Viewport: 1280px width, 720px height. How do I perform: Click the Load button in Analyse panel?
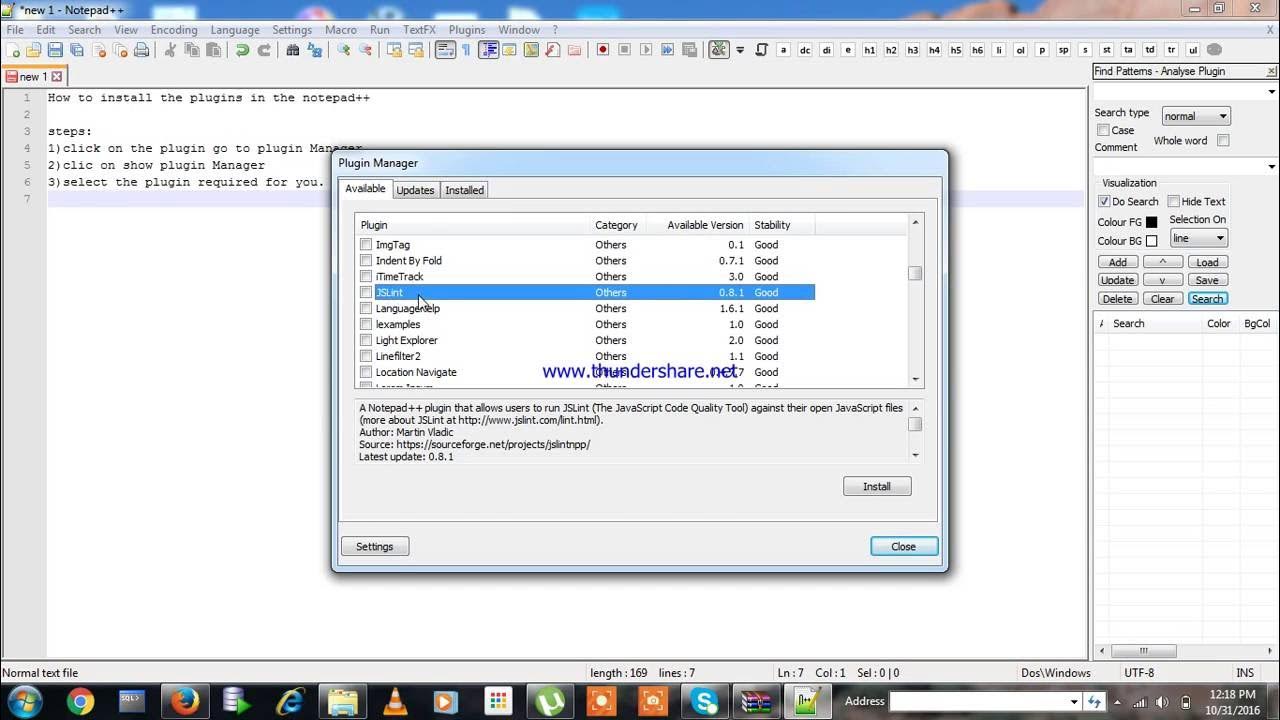click(x=1207, y=262)
